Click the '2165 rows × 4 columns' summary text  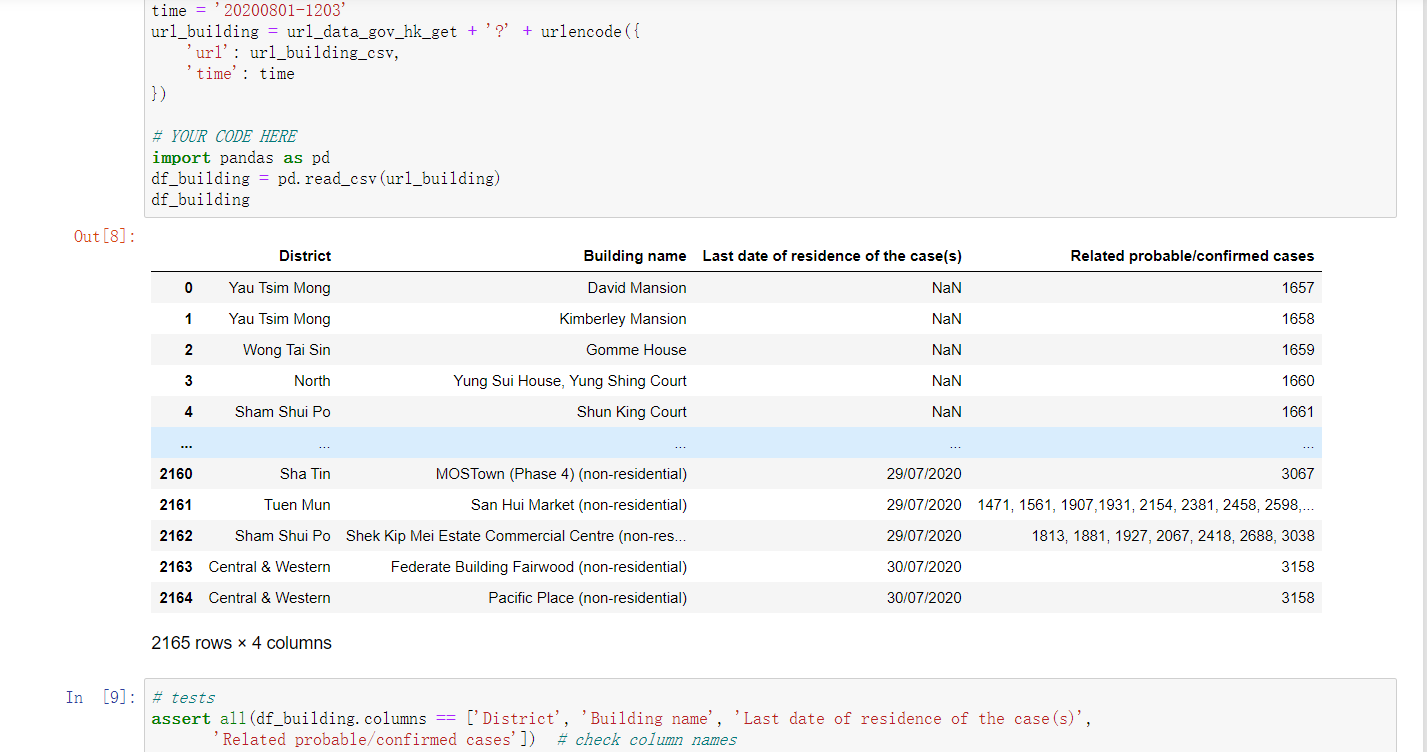[x=241, y=642]
